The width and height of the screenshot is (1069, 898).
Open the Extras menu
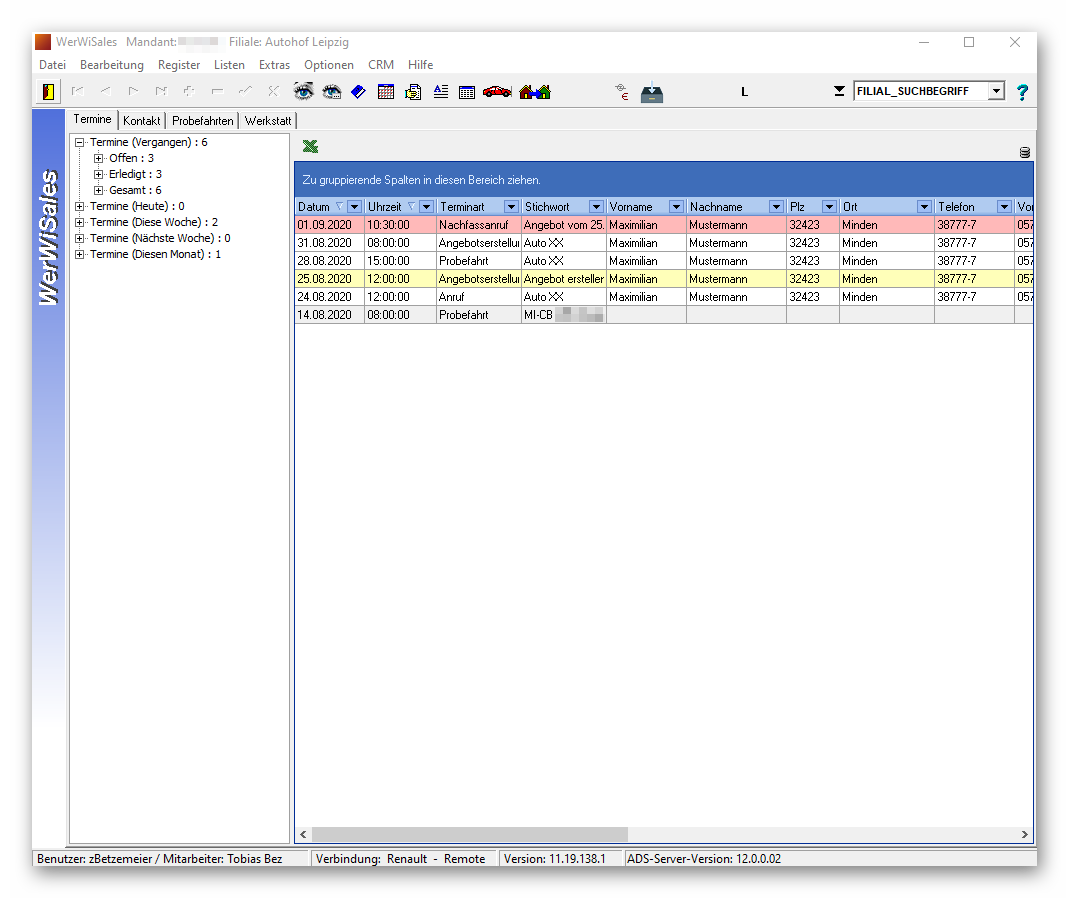click(x=274, y=65)
